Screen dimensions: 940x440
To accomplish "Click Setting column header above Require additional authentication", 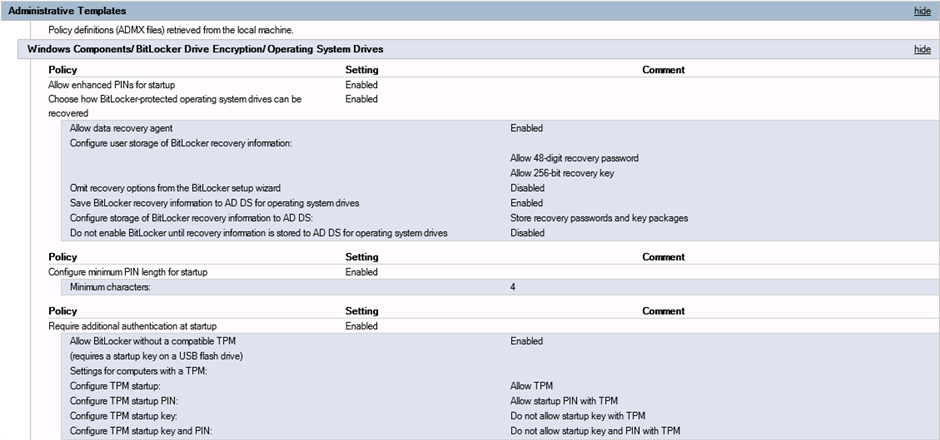I will coord(361,311).
